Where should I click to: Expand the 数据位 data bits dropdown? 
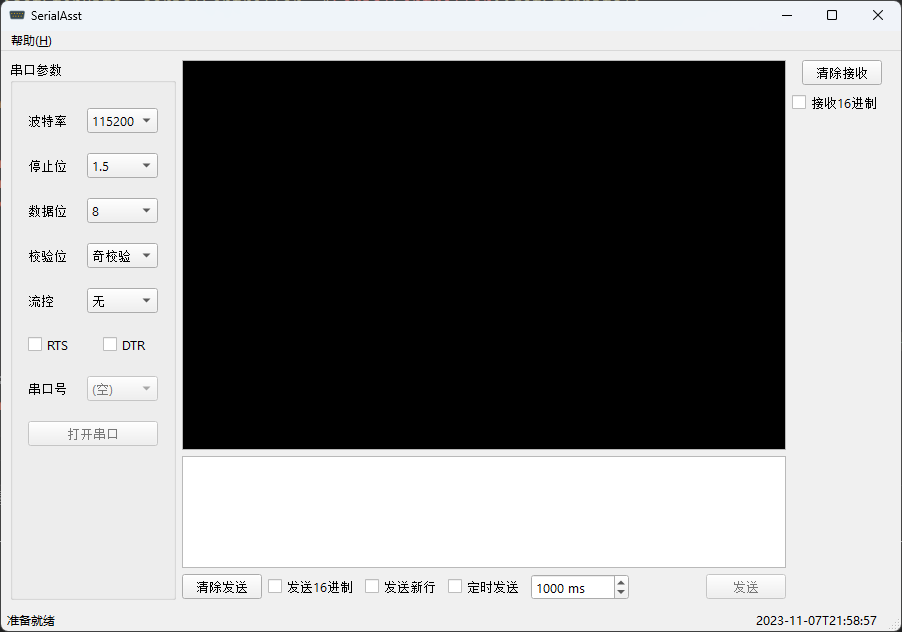coord(122,210)
